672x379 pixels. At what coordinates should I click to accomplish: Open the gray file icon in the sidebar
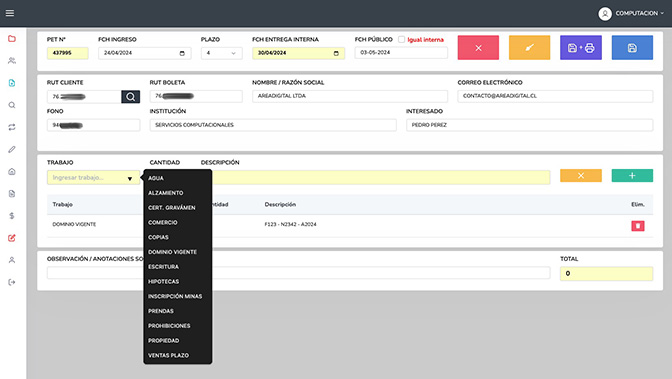[12, 194]
